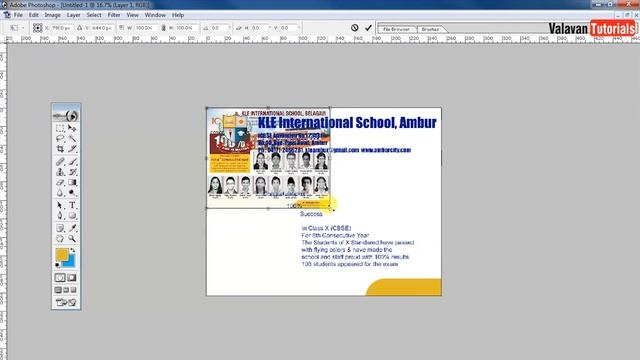The height and width of the screenshot is (360, 640).
Task: Select the Zoom tool
Action: (x=72, y=238)
